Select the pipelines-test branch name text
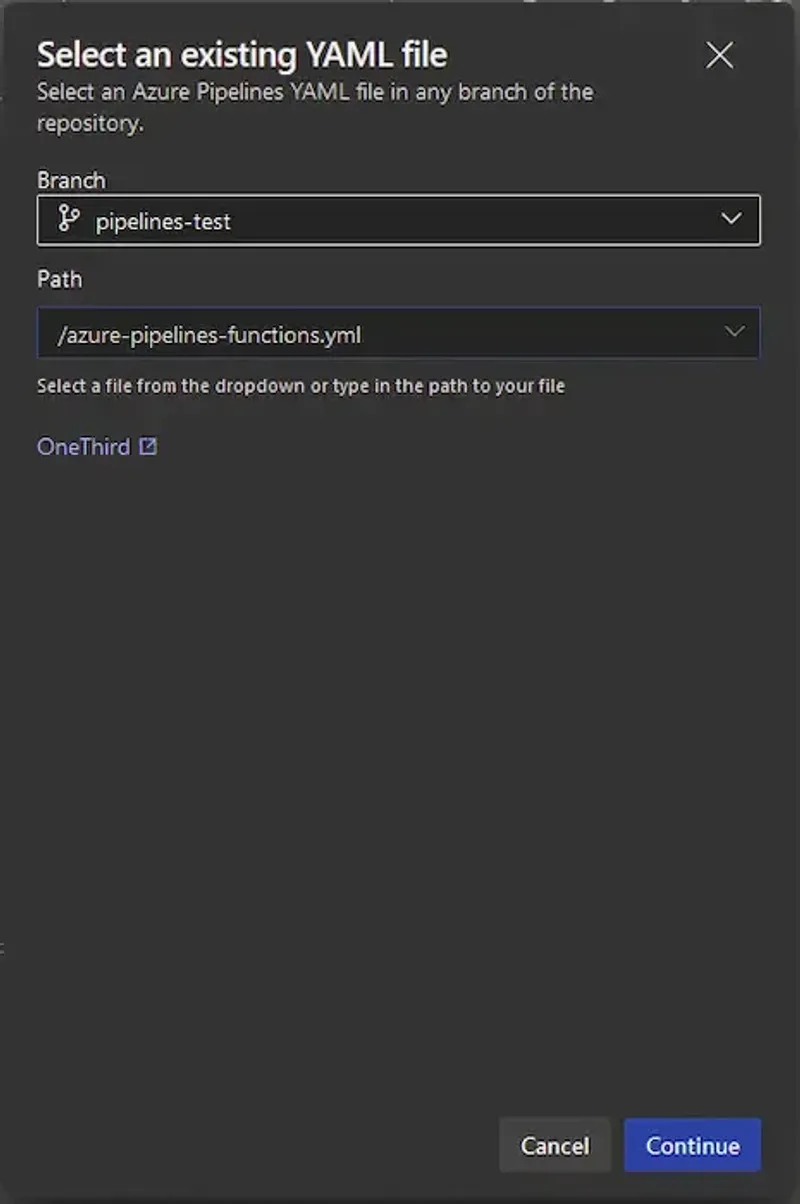 (163, 221)
